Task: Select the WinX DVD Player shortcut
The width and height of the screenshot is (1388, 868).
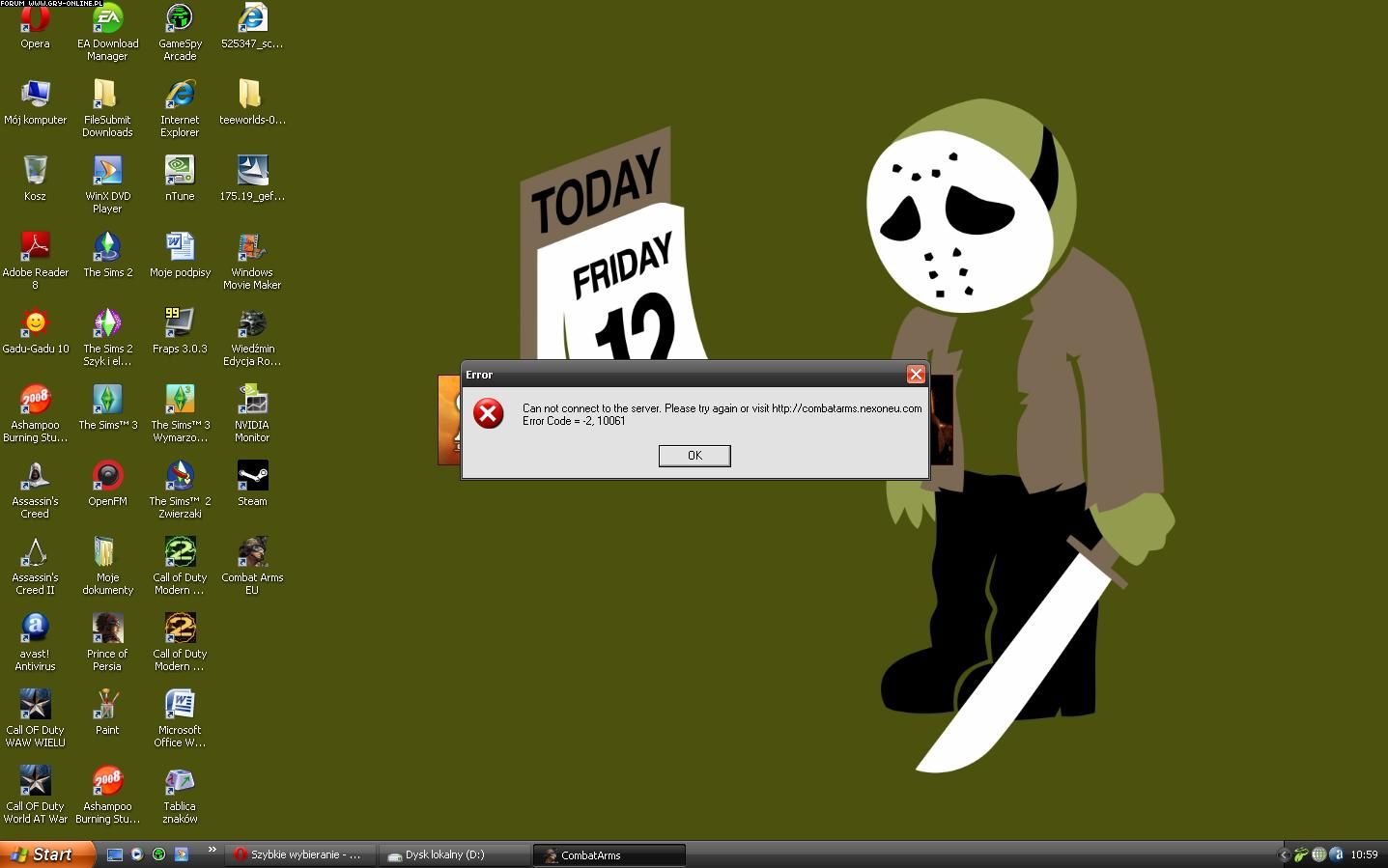Action: pyautogui.click(x=107, y=184)
